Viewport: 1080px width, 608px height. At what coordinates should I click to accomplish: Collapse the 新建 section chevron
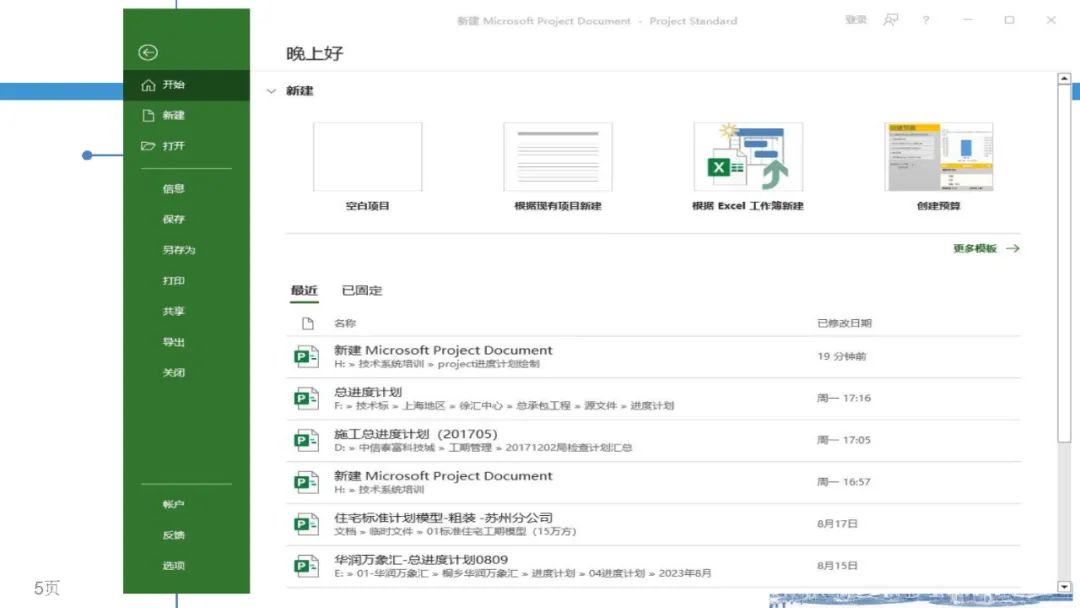(x=271, y=91)
